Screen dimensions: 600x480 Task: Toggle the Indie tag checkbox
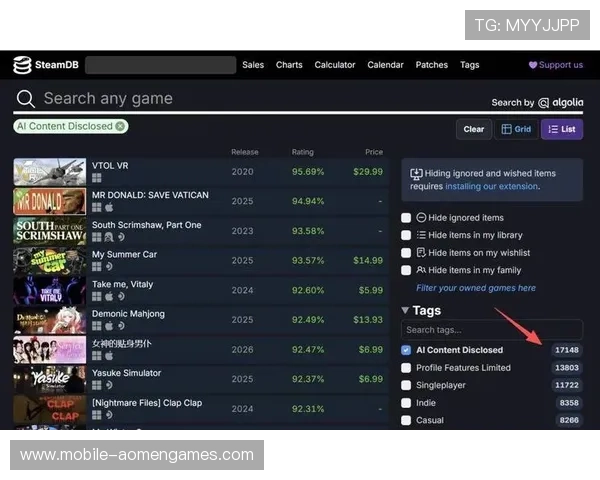tap(406, 403)
